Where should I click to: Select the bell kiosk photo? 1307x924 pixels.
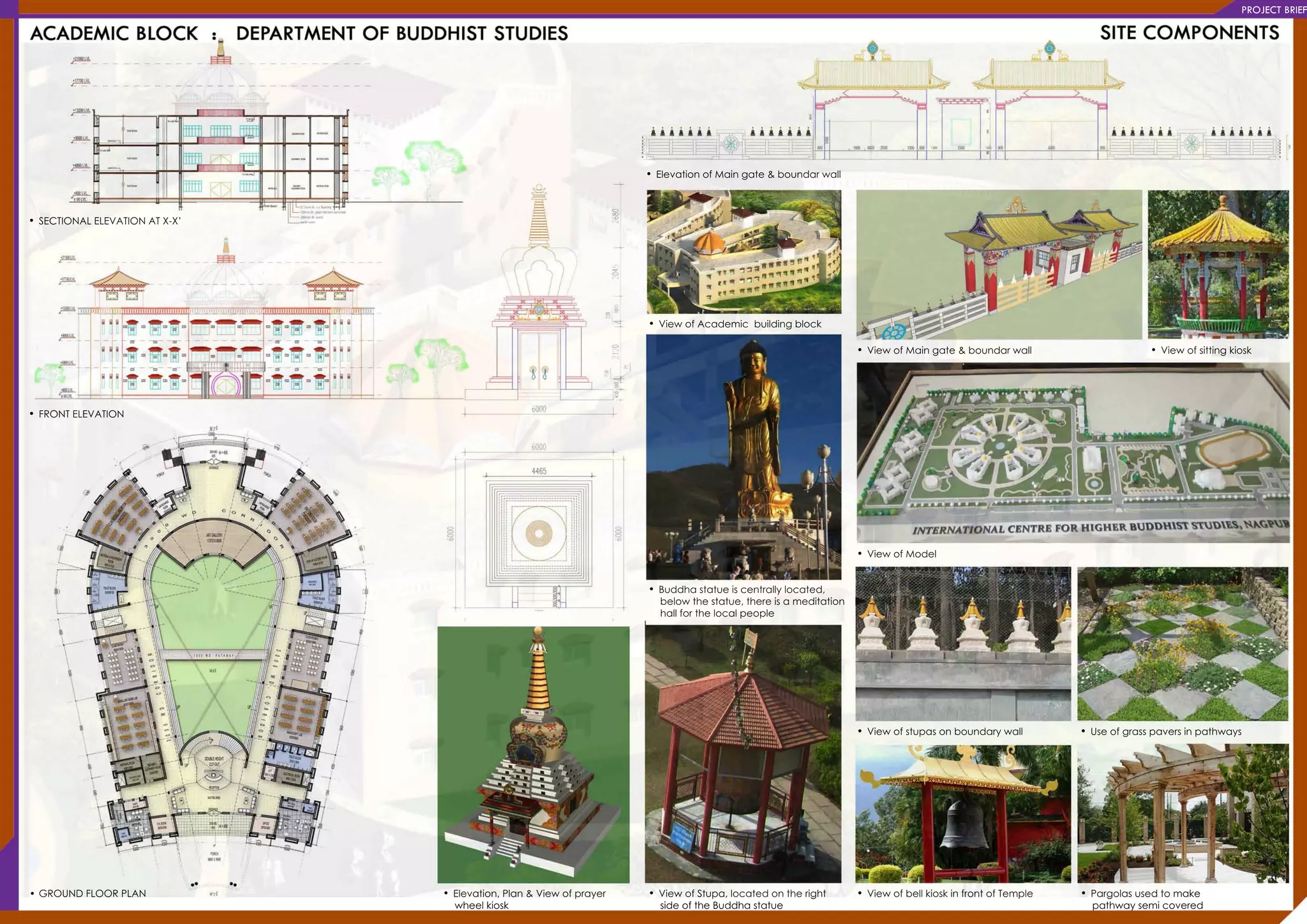(963, 814)
